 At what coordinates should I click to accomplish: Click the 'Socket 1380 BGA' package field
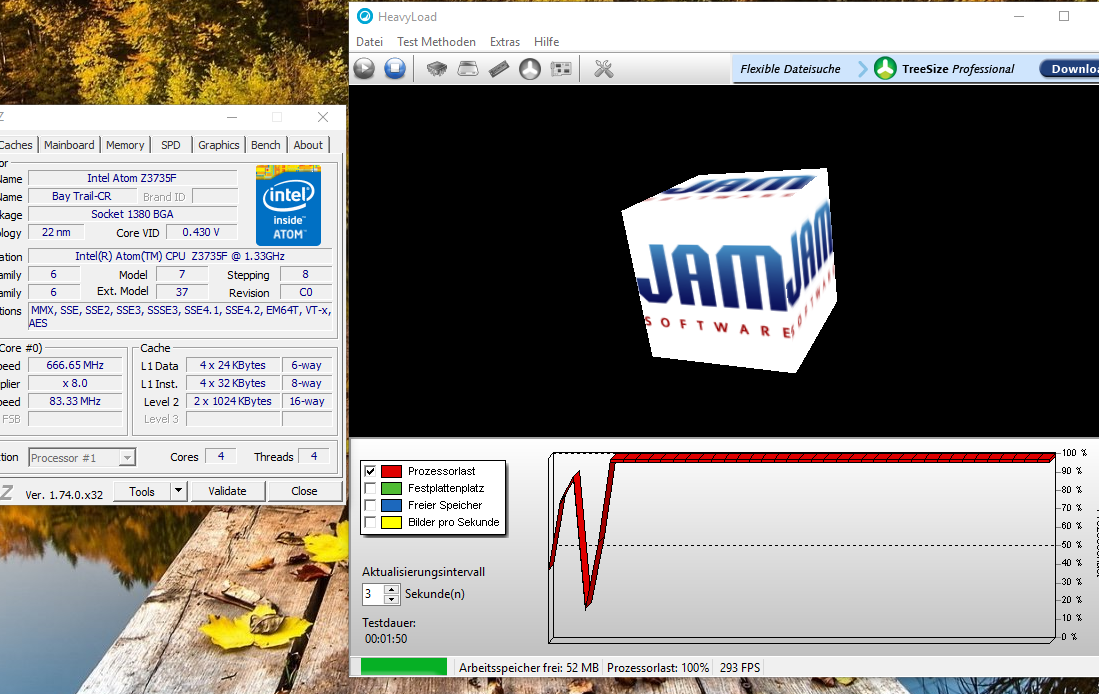132,214
